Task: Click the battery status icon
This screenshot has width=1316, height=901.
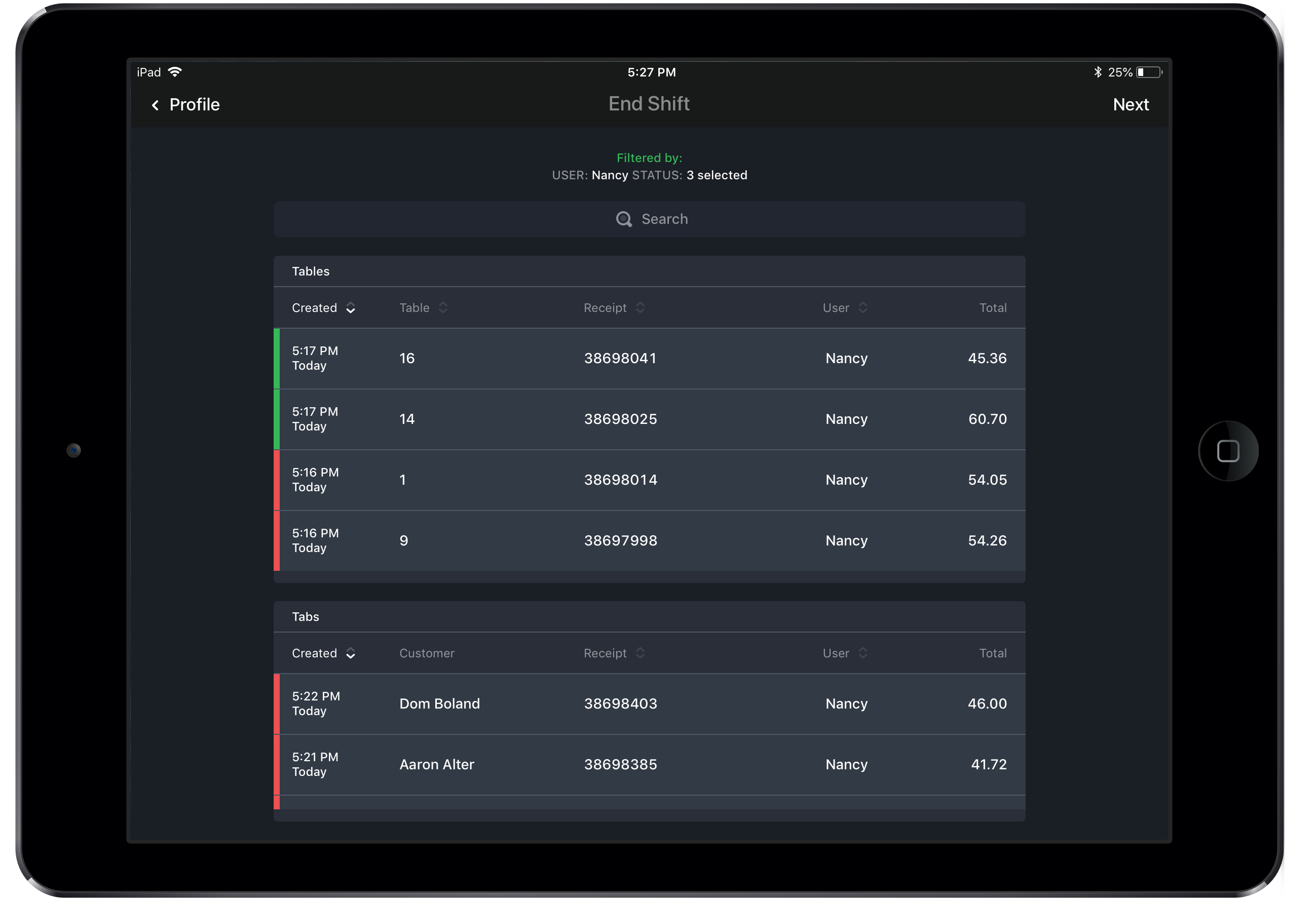Action: [1149, 72]
